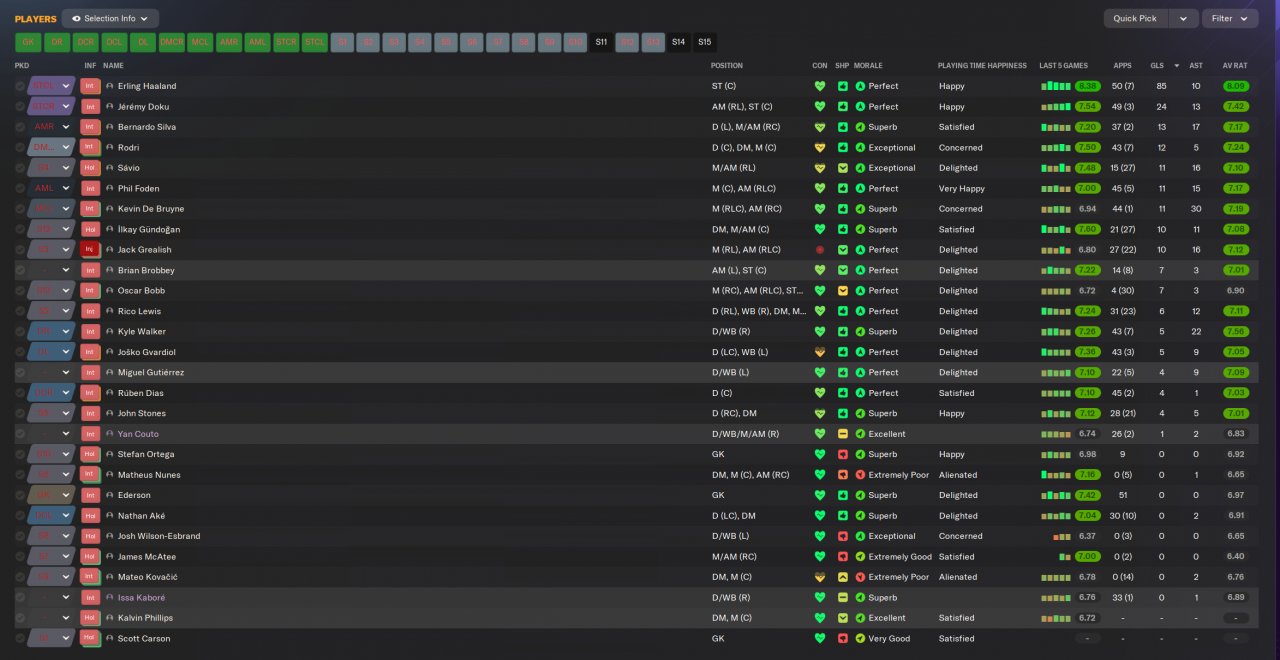
Task: Click the morale icon for Kevin De Bruyne
Action: [860, 209]
